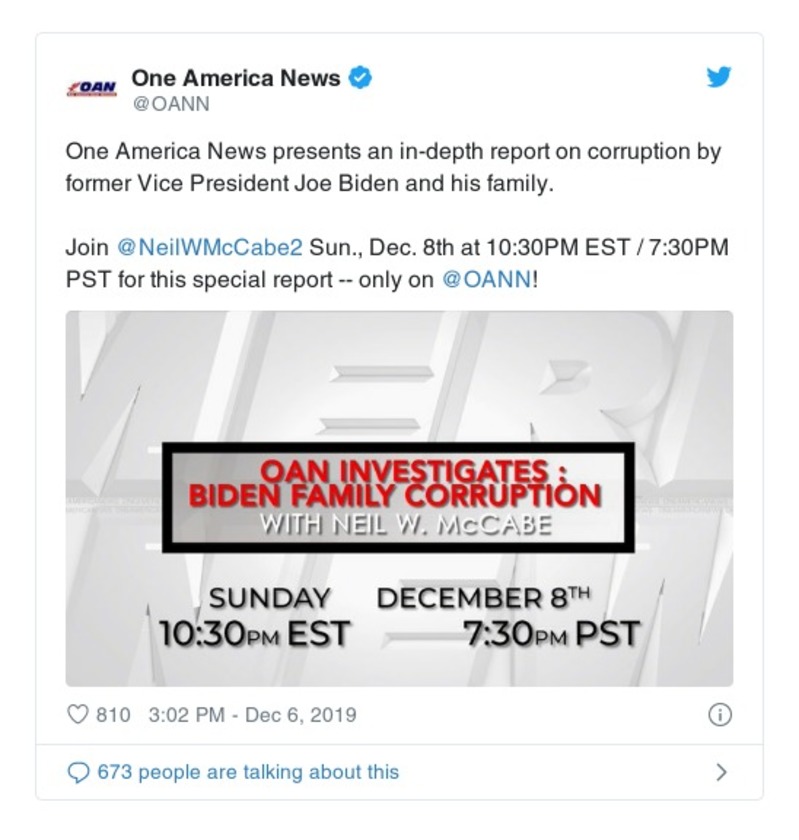Click the blue verified badge icon
This screenshot has height=840, width=799.
click(x=360, y=78)
